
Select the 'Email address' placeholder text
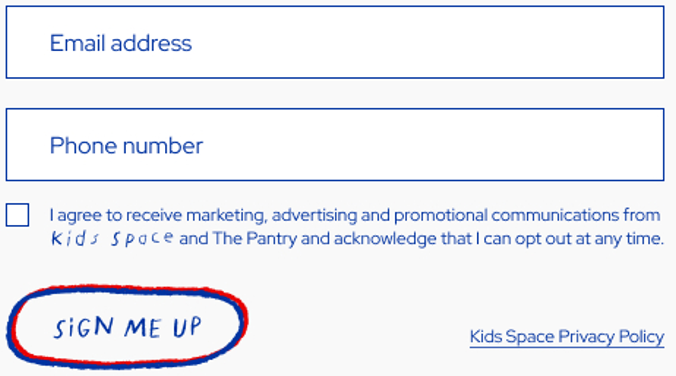click(x=121, y=43)
